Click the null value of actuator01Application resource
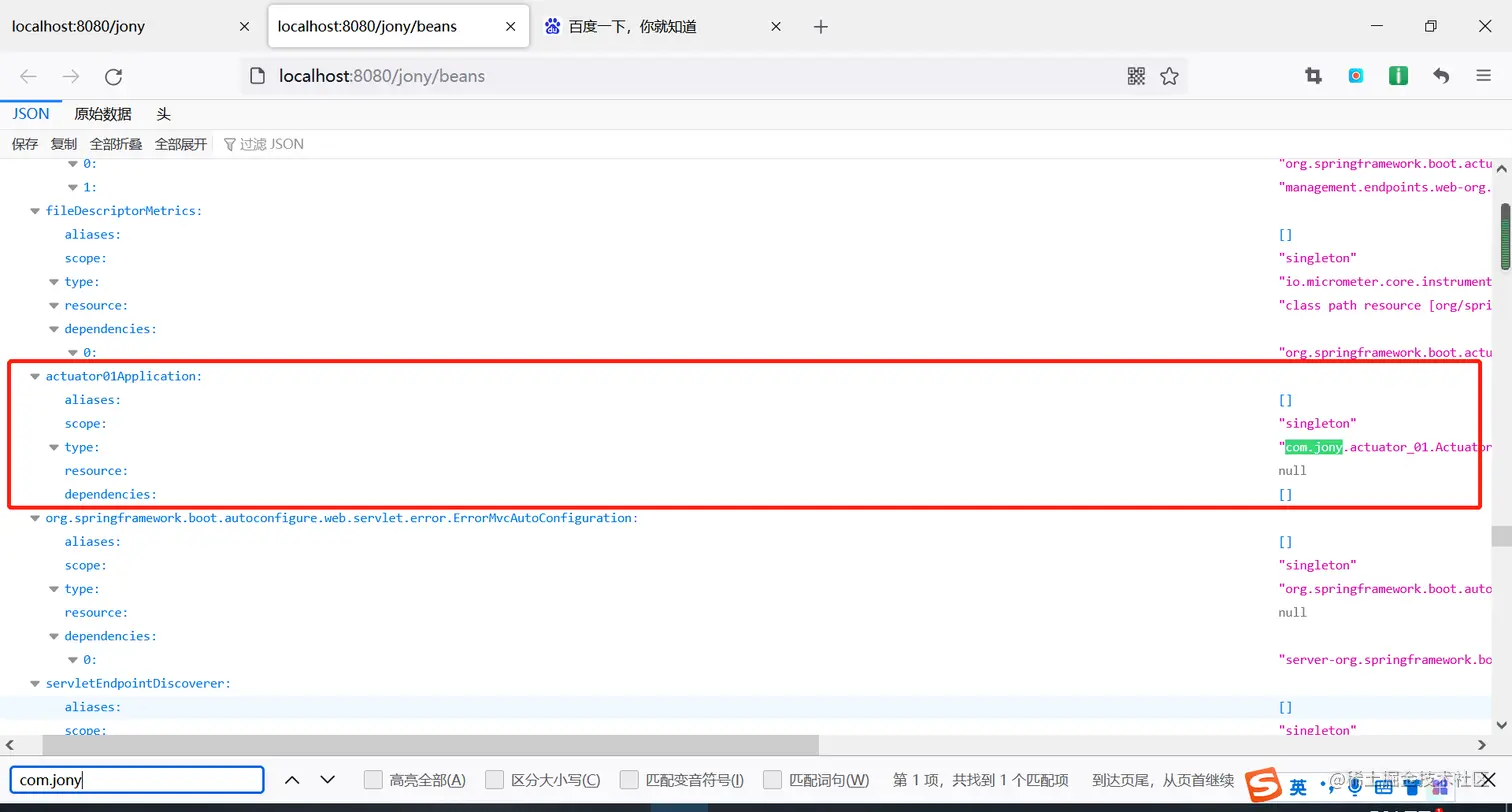 (1293, 471)
